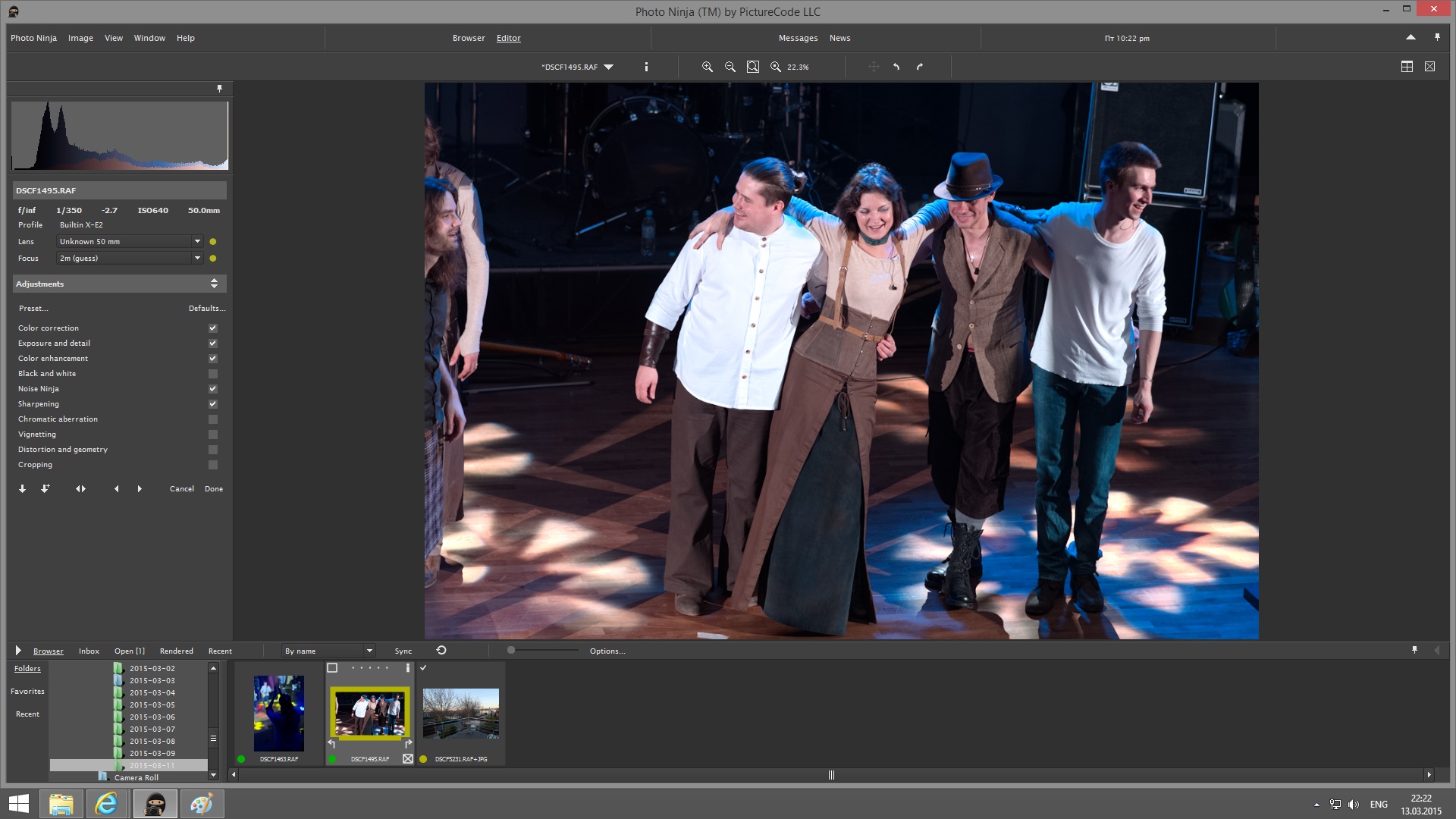Click the Cancel button
1456x819 pixels.
(x=181, y=489)
